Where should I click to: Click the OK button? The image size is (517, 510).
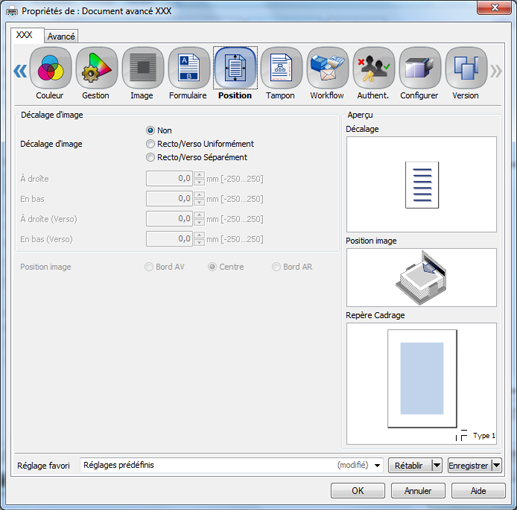[358, 491]
